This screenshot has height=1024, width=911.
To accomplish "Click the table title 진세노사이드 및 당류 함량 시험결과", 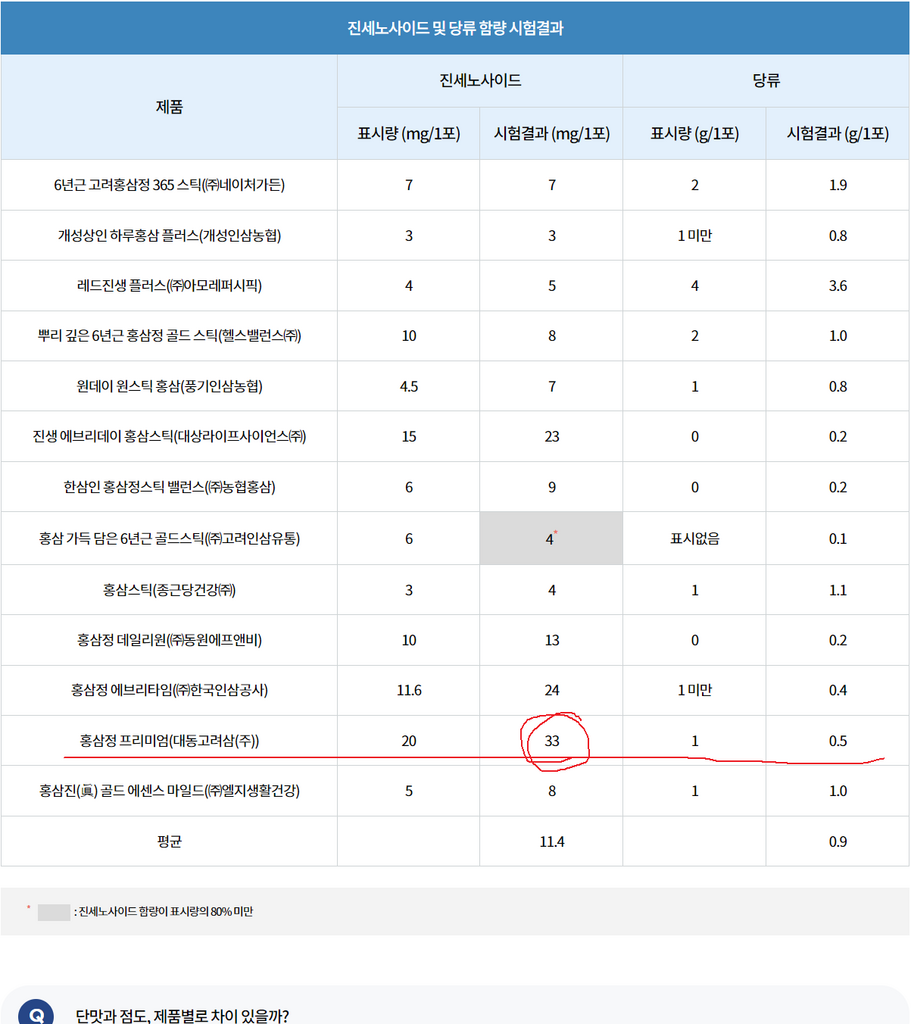I will 455,28.
